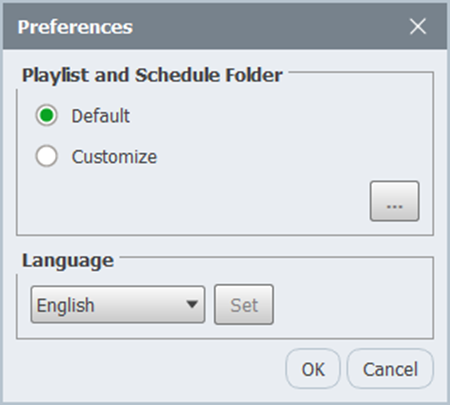Open folder browser with the ellipsis button
This screenshot has width=450, height=405.
pyautogui.click(x=394, y=201)
